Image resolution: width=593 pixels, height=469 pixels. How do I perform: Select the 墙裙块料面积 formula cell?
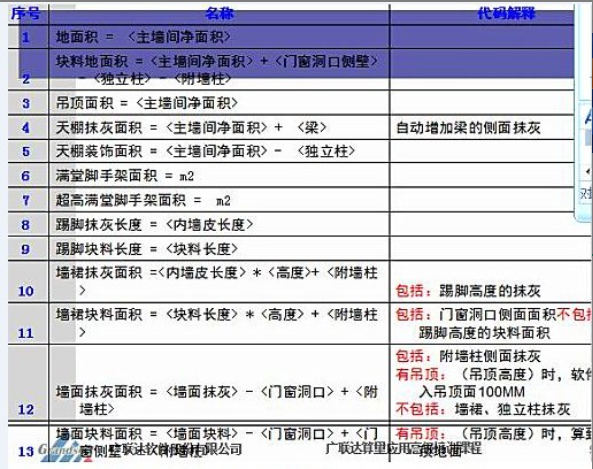(219, 323)
